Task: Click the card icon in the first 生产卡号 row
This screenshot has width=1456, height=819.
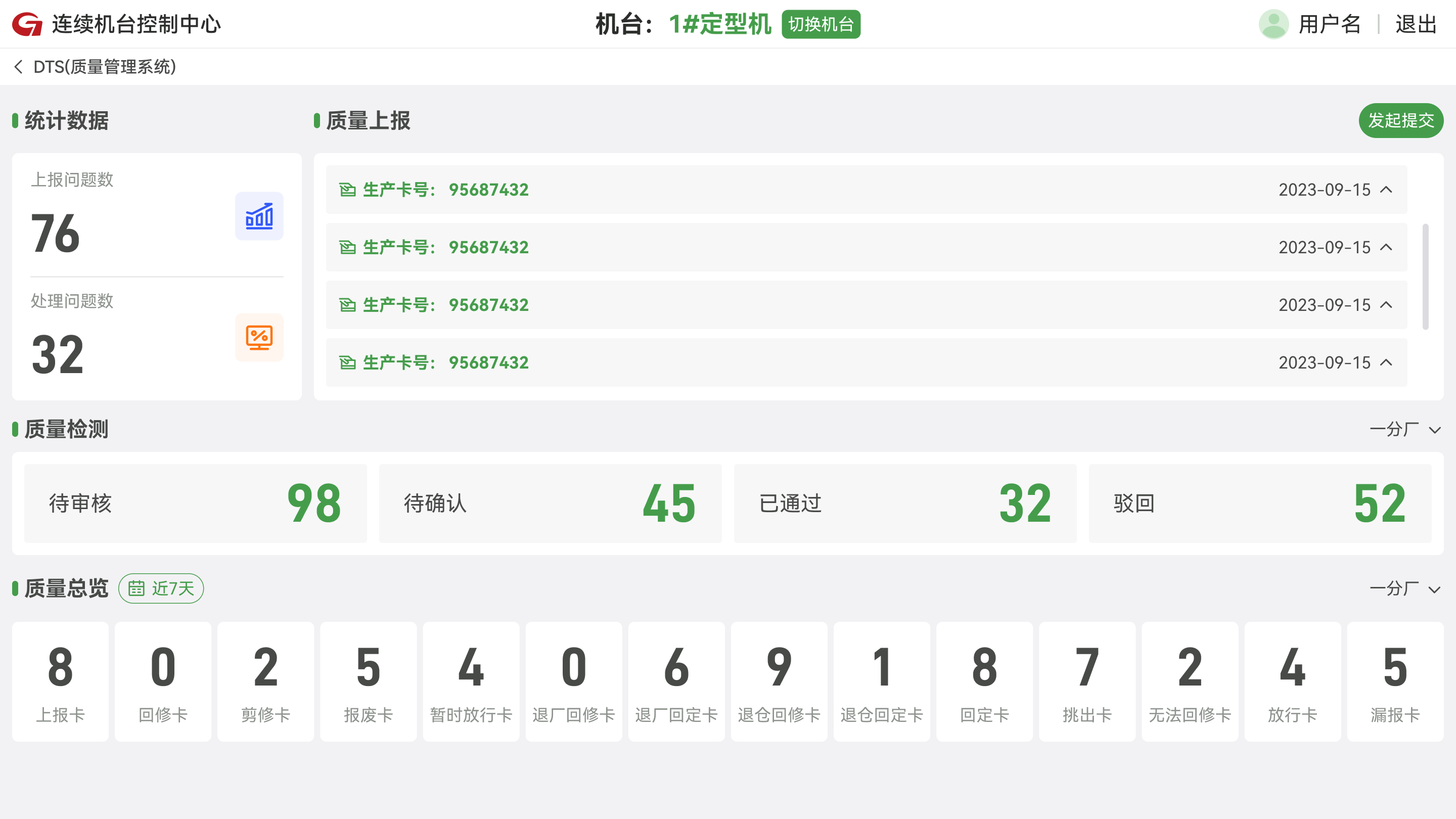Action: click(x=348, y=190)
